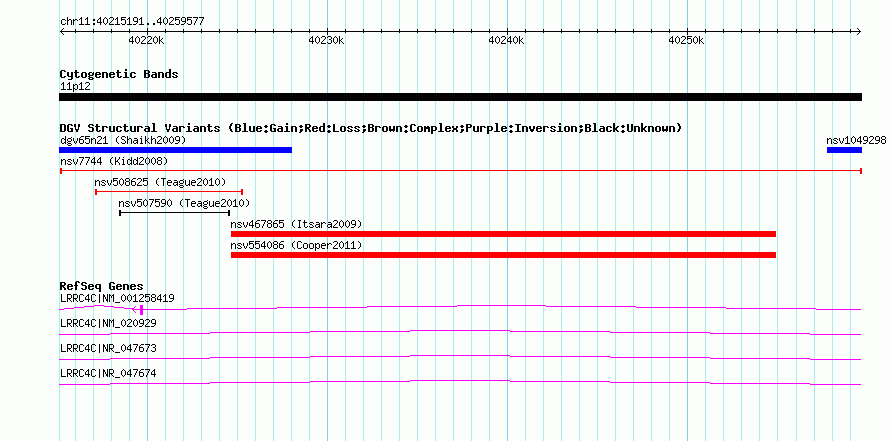Click the black 11p12 cytogenetic band bar
The image size is (890, 441).
460,97
